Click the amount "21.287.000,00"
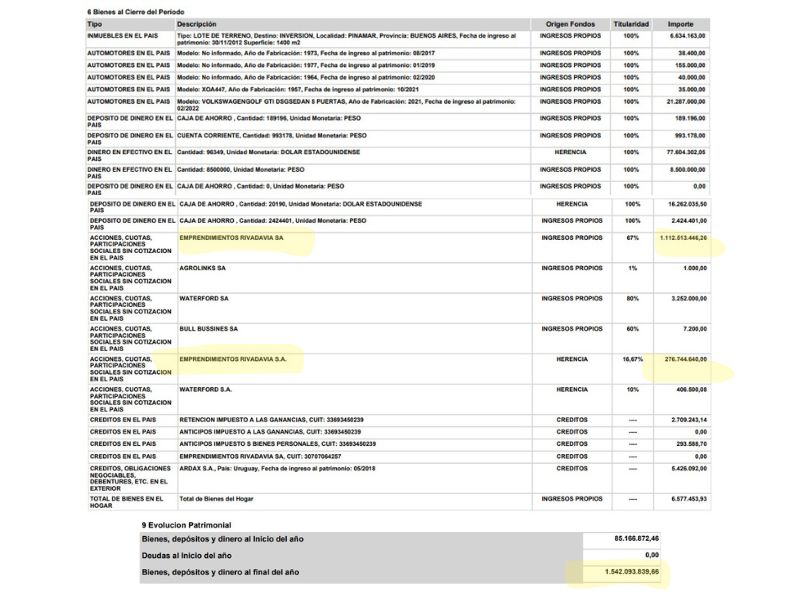Viewport: 800px width, 600px height. (686, 102)
